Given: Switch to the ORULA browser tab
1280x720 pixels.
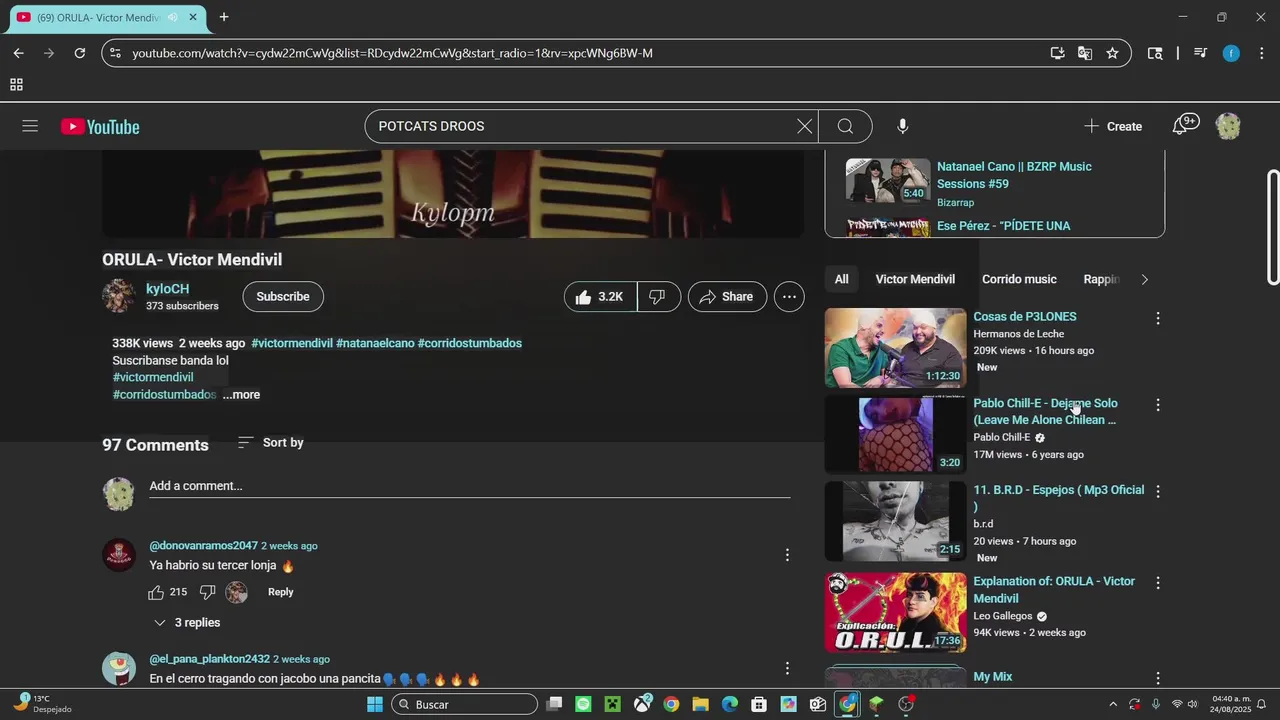Looking at the screenshot, I should [100, 17].
